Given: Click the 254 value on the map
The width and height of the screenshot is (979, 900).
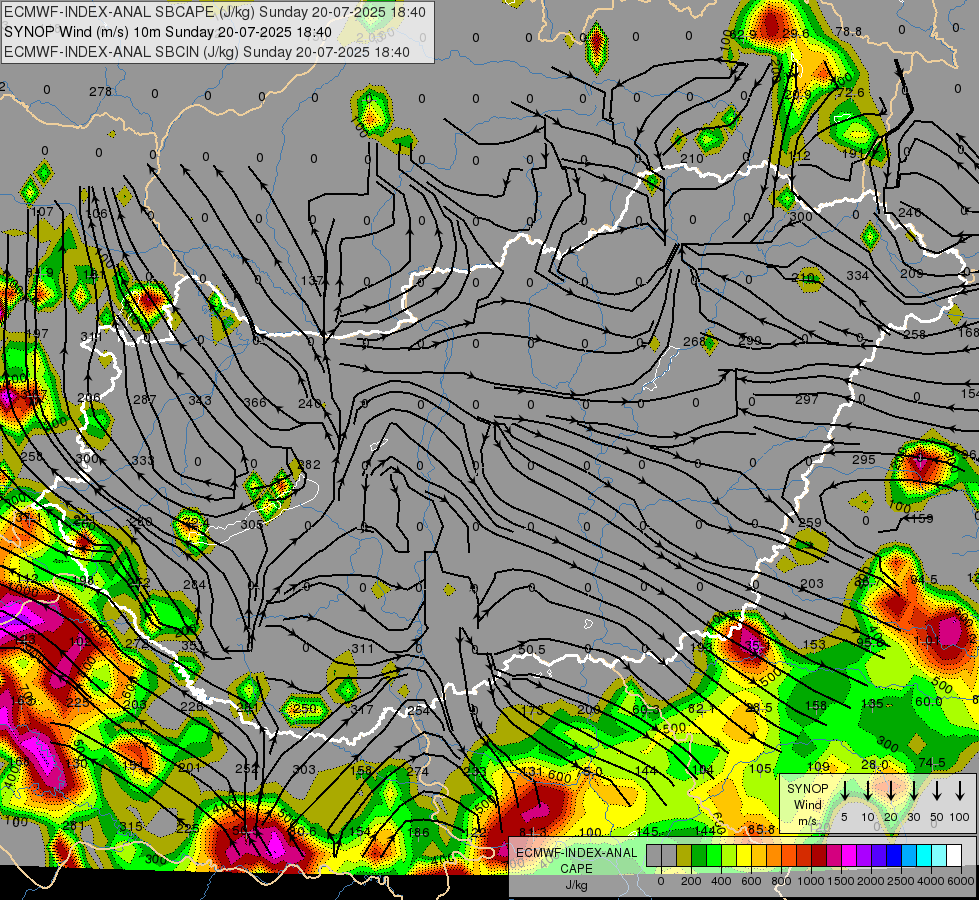Looking at the screenshot, I should pos(418,711).
